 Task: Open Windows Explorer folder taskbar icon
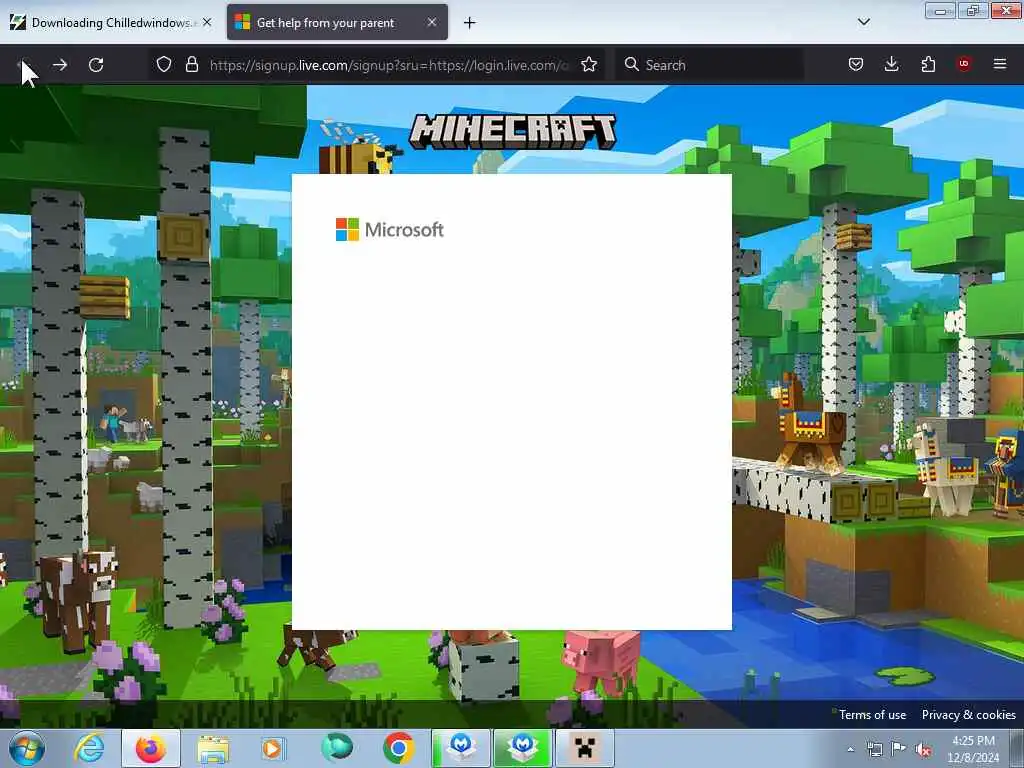[213, 749]
